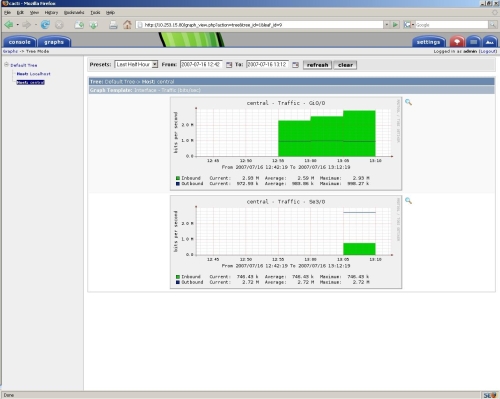Open the File menu

pos(7,12)
